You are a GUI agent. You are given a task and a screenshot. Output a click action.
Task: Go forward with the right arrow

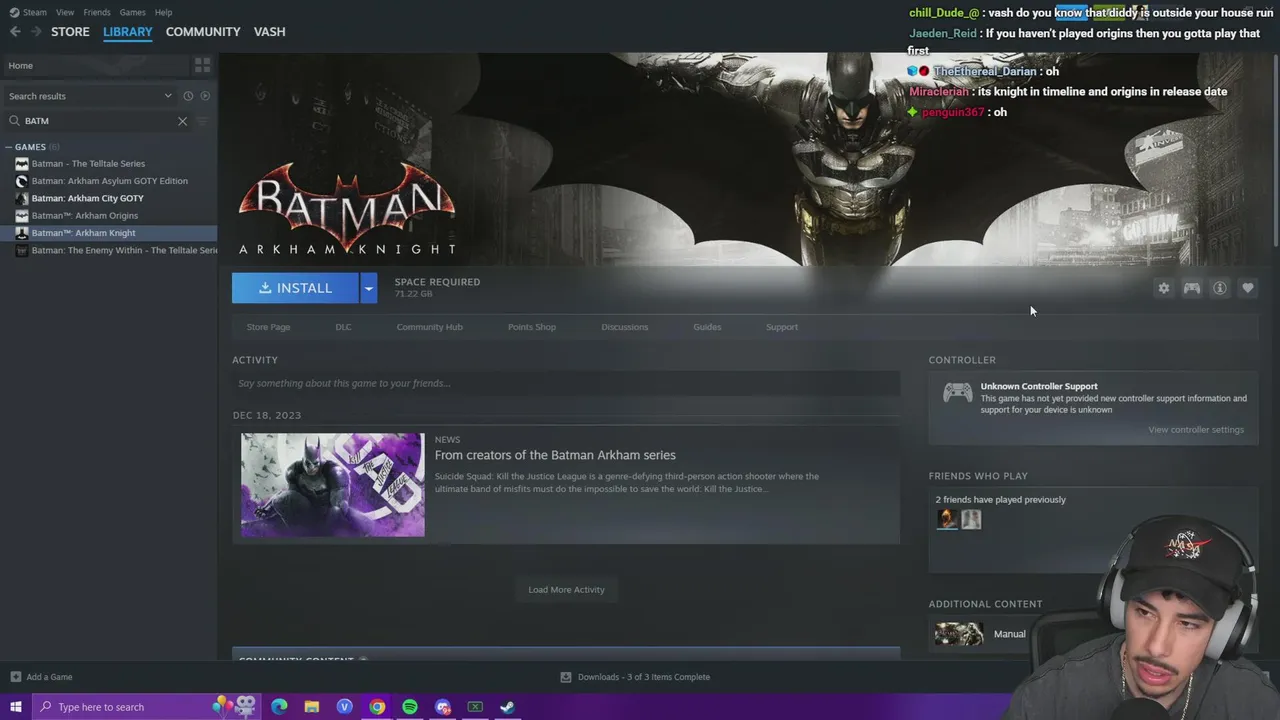click(x=36, y=32)
